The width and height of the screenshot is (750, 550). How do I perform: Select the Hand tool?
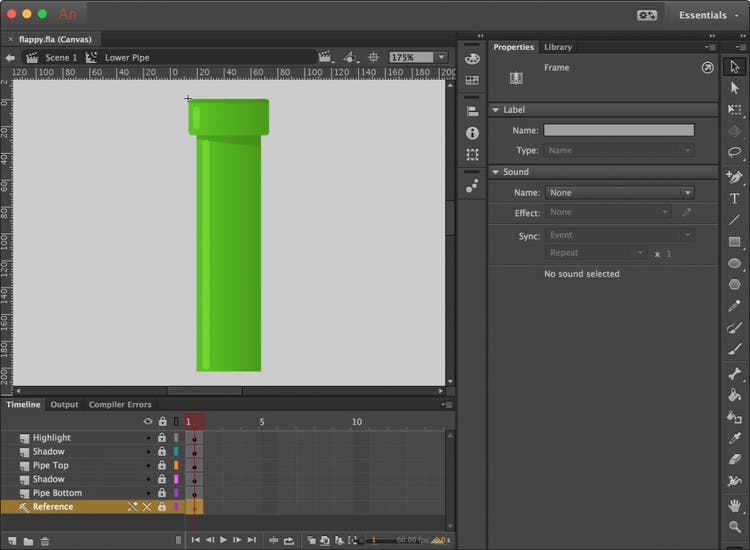pos(735,505)
